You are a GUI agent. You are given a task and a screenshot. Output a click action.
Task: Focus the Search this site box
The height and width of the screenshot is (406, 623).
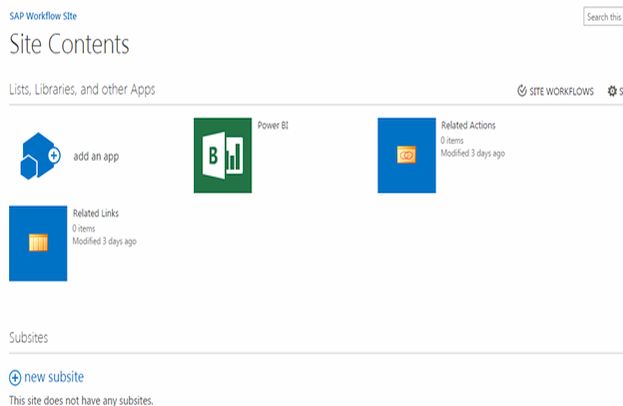click(x=603, y=17)
